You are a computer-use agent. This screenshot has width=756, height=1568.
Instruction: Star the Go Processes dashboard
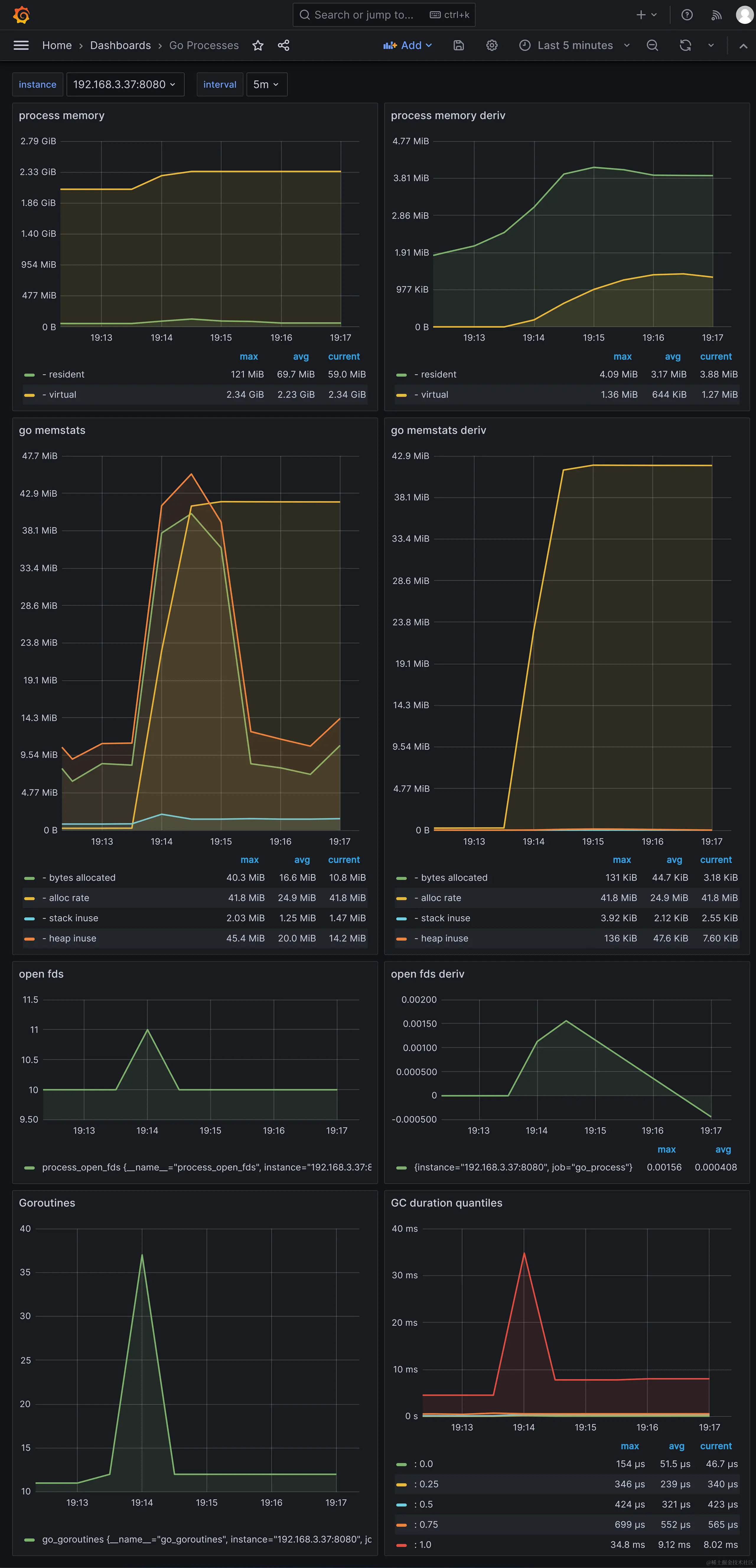[x=258, y=45]
